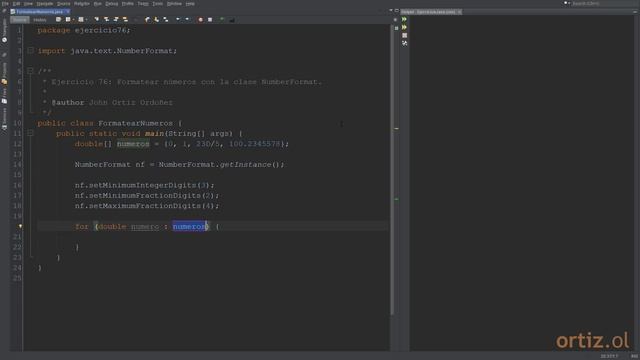Screen dimensions: 640x360
Task: Open the Source menu
Action: 63,4
